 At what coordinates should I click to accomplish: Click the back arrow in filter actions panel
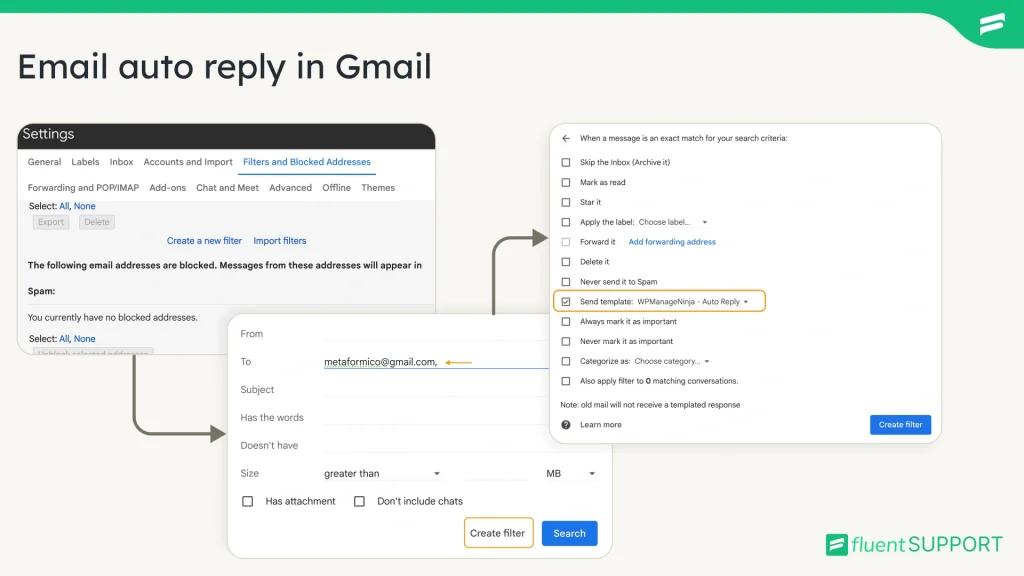coord(566,138)
